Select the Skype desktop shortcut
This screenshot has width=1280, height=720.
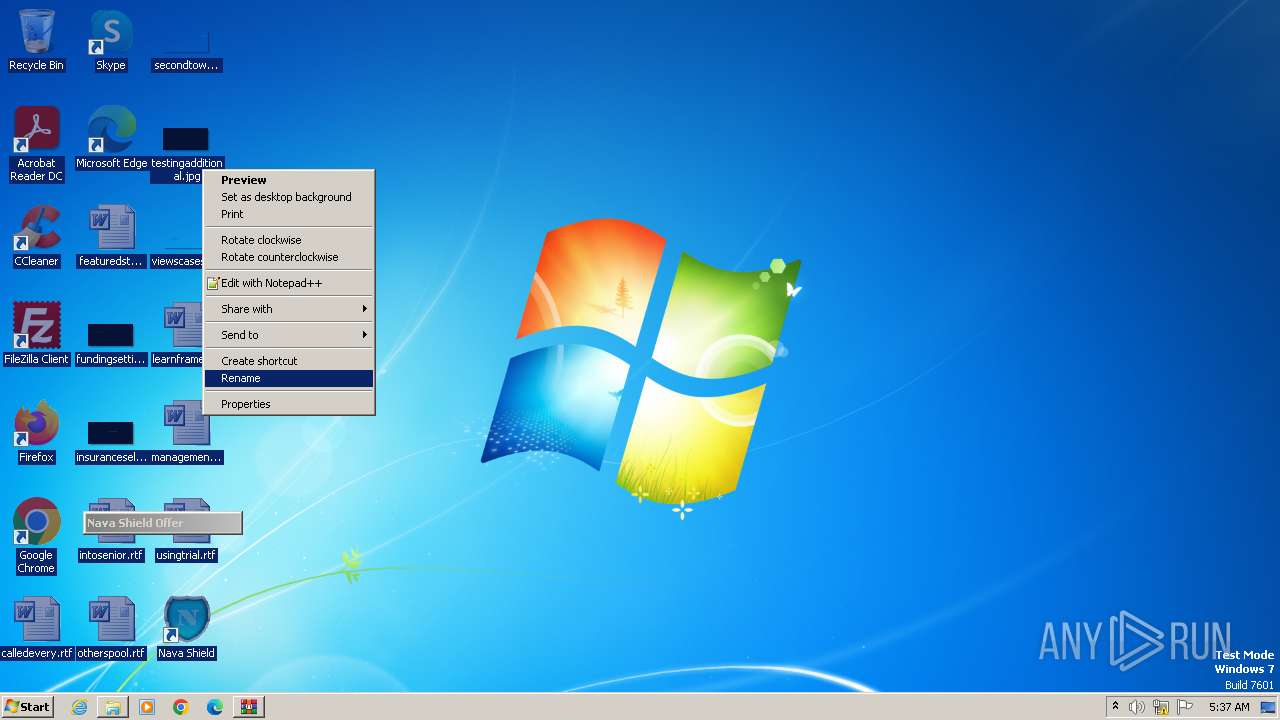(x=110, y=40)
